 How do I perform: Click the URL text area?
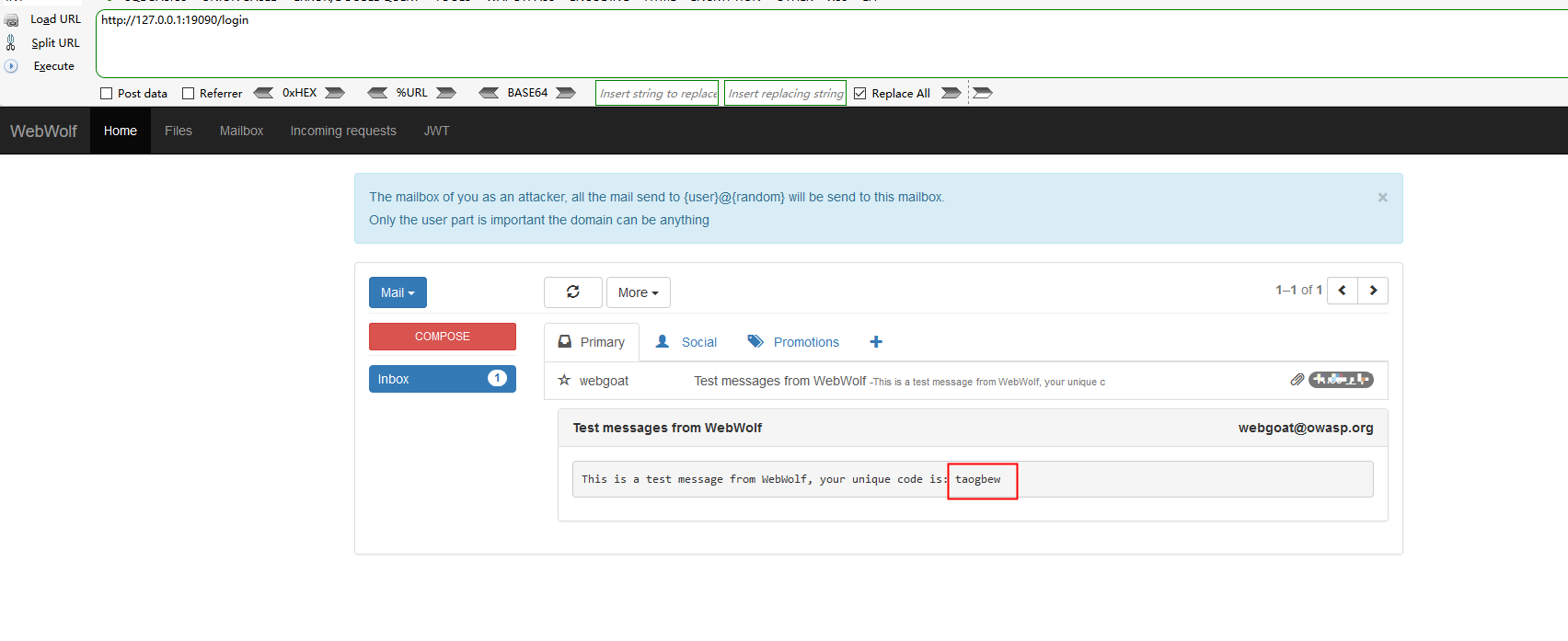tap(832, 43)
